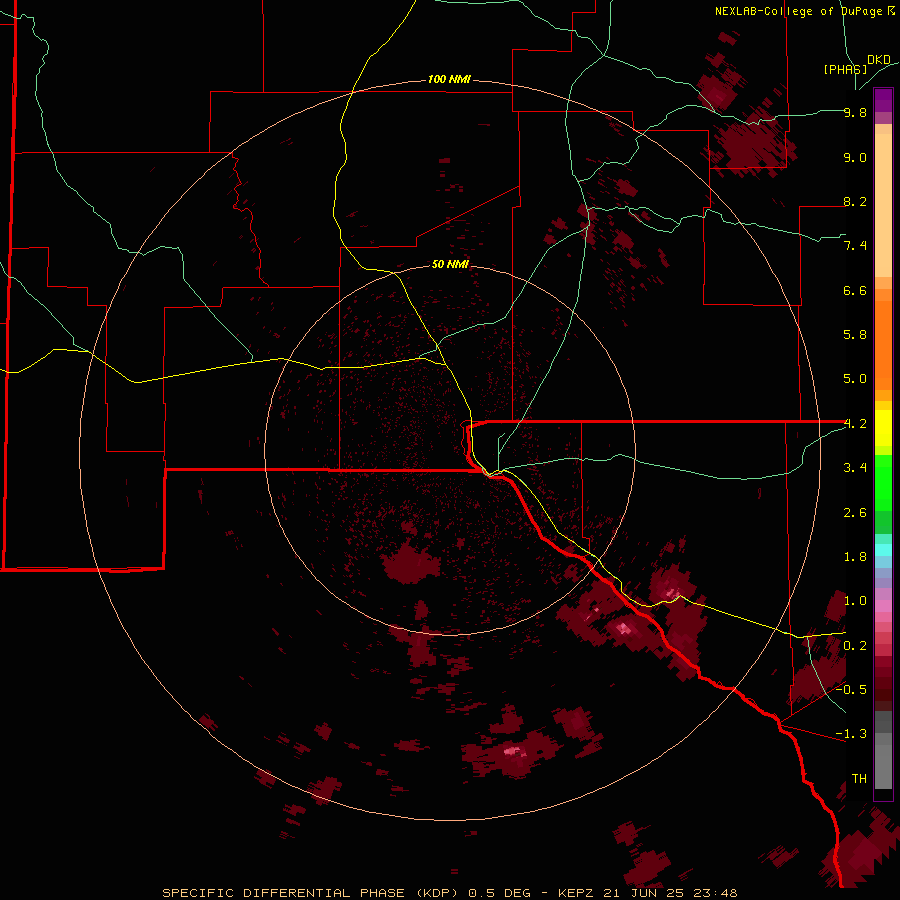Click the 1.8 value on the color scale
Image resolution: width=900 pixels, height=900 pixels.
(855, 557)
